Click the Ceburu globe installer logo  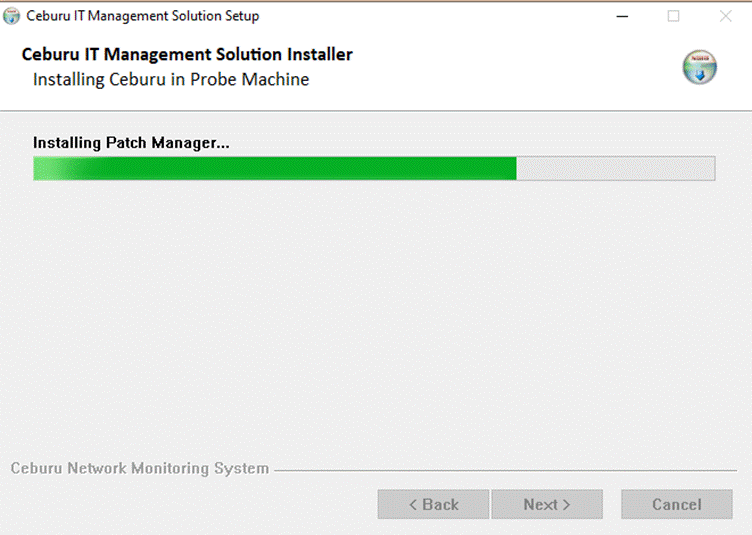(x=699, y=67)
